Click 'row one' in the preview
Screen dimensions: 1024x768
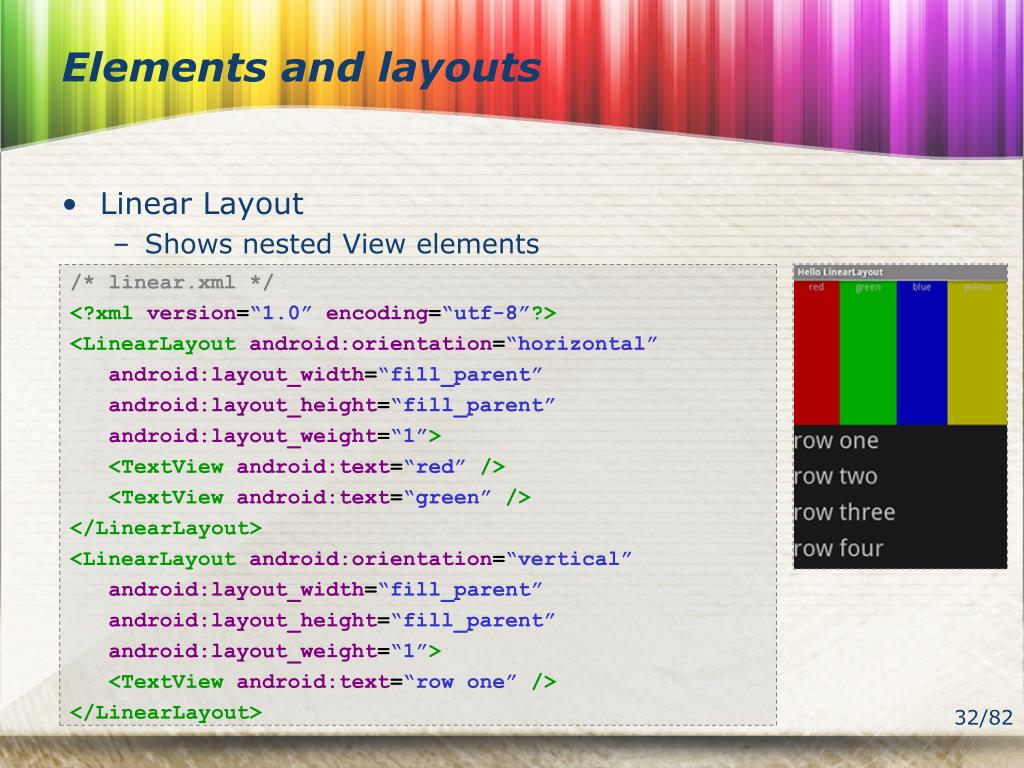coord(836,441)
